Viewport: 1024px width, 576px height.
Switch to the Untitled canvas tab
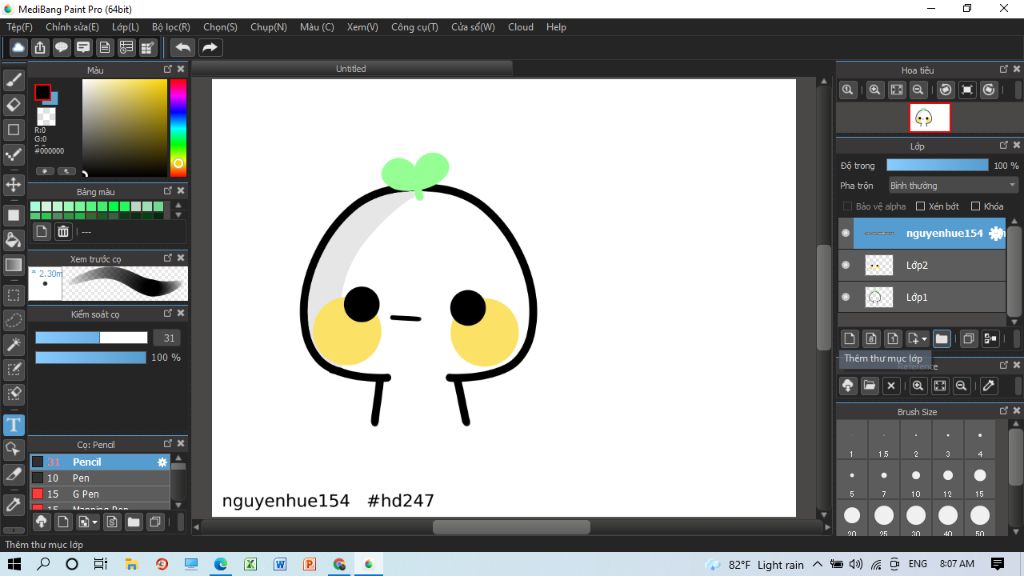tap(351, 69)
